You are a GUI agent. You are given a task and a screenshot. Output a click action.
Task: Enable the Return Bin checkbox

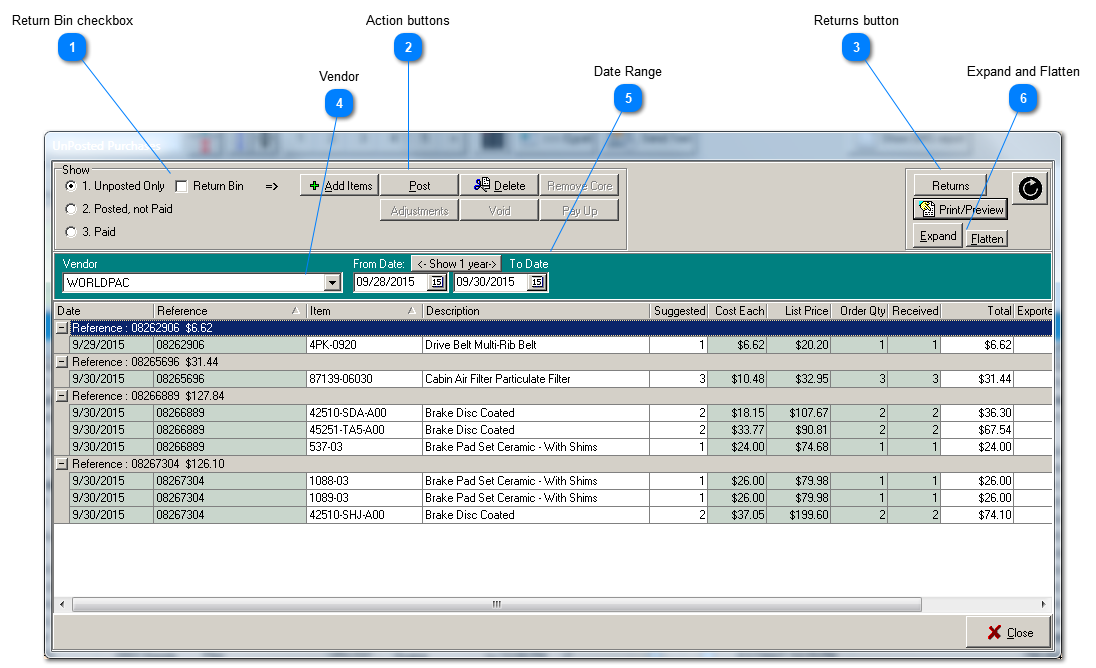click(182, 186)
